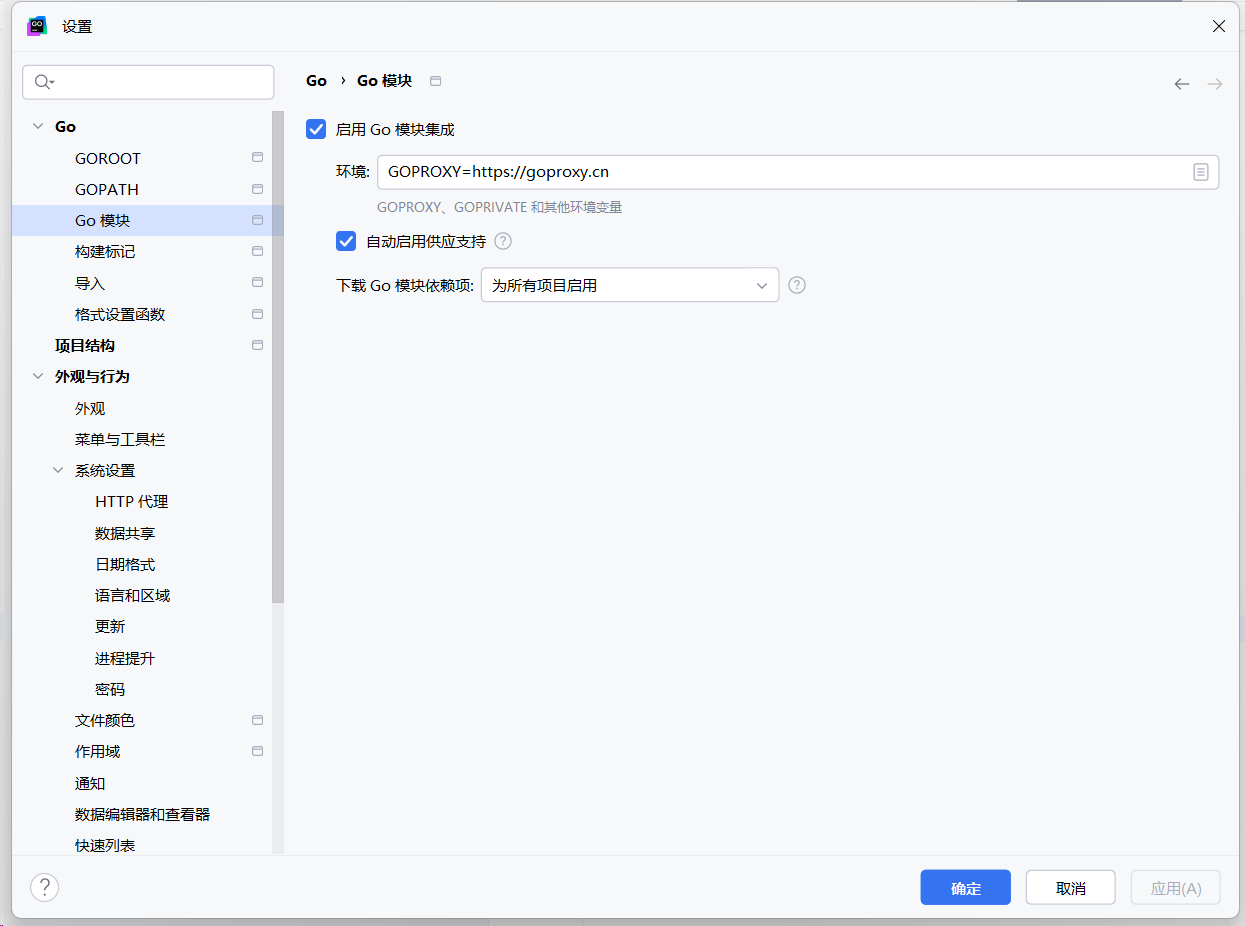Click help icon next to 自动启用供应支持
The image size is (1245, 926).
pyautogui.click(x=503, y=241)
